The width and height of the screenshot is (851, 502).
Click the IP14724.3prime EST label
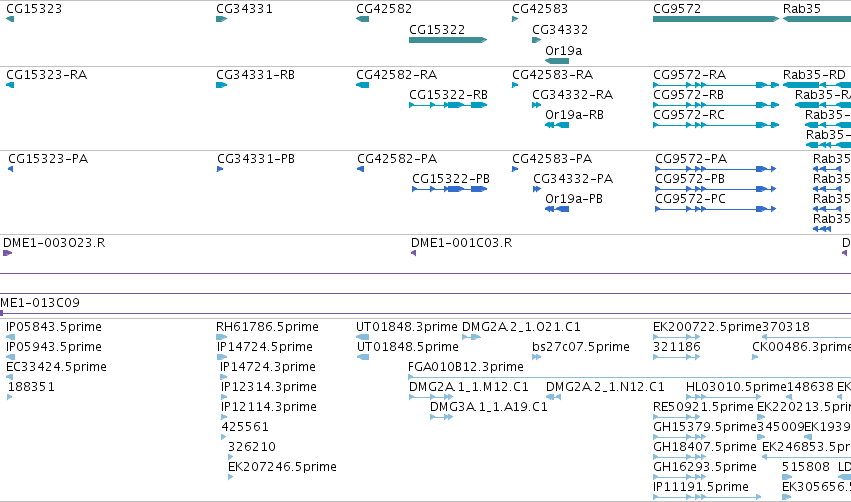(x=268, y=367)
